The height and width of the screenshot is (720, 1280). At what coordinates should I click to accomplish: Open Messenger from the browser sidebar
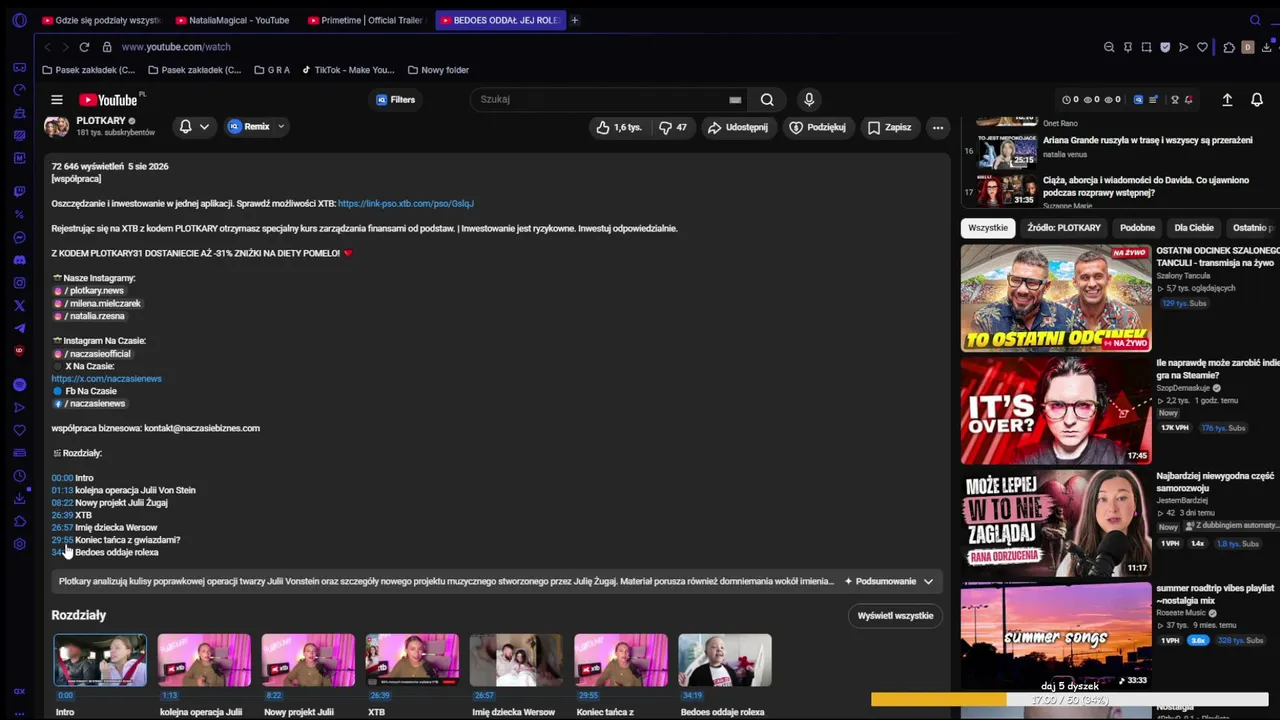[19, 237]
